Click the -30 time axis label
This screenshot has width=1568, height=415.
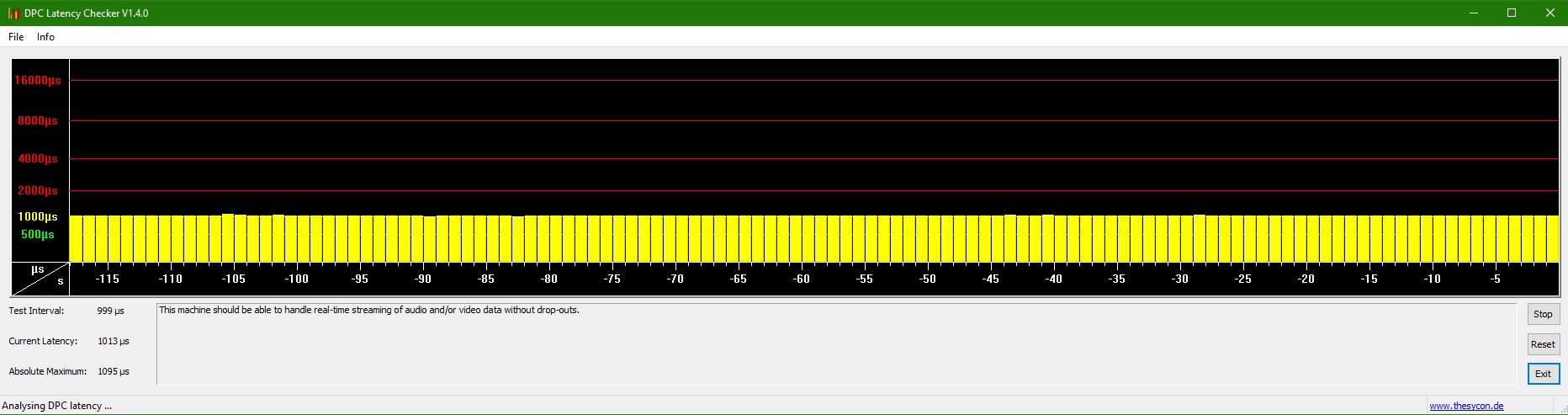1179,279
